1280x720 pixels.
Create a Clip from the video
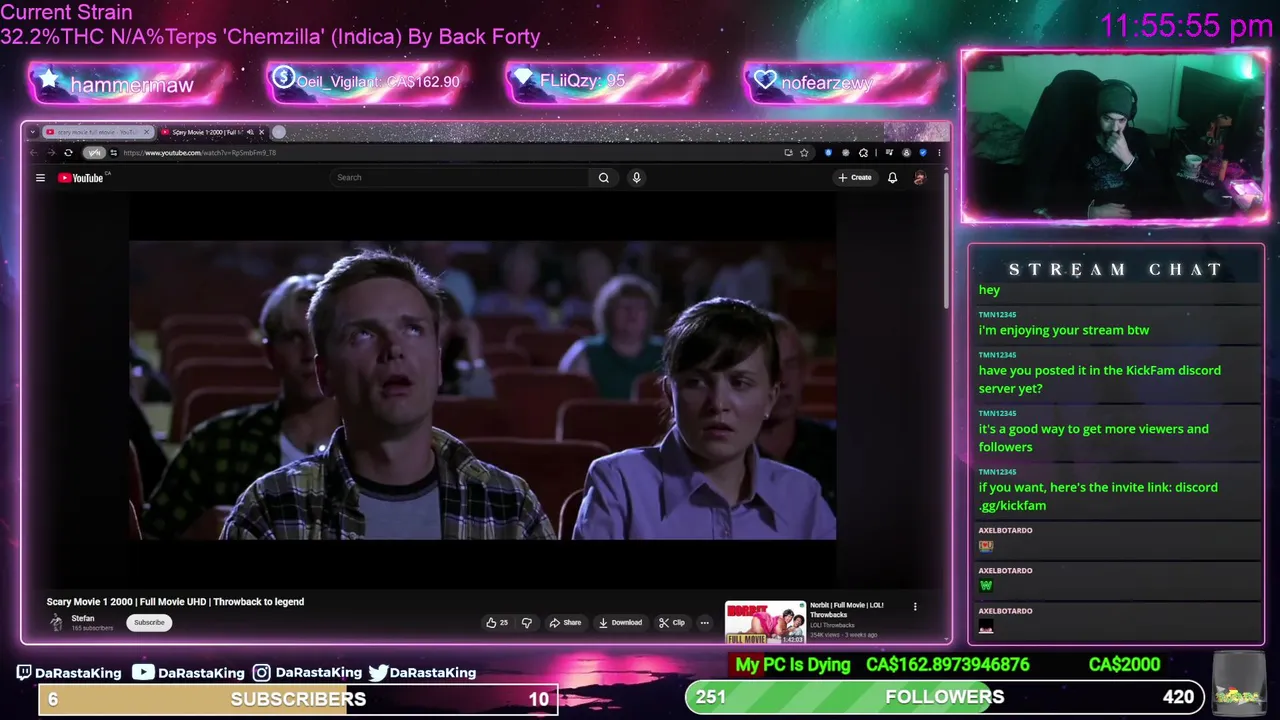[x=672, y=622]
